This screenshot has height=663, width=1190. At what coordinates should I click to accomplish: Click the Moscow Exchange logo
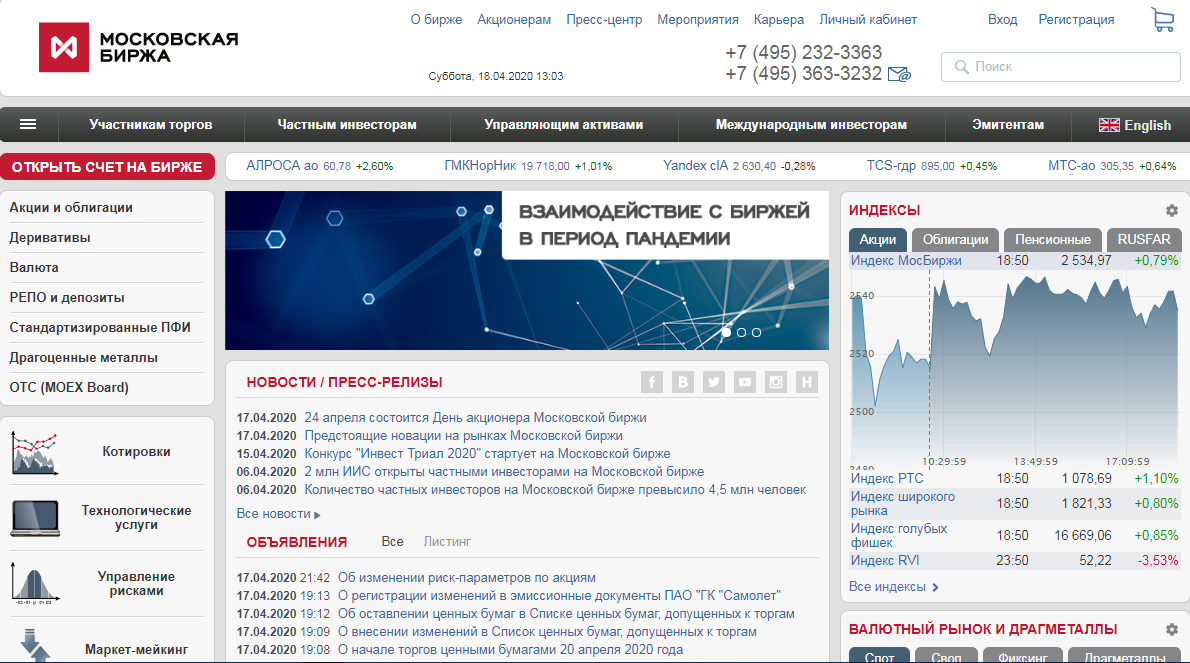pos(139,47)
